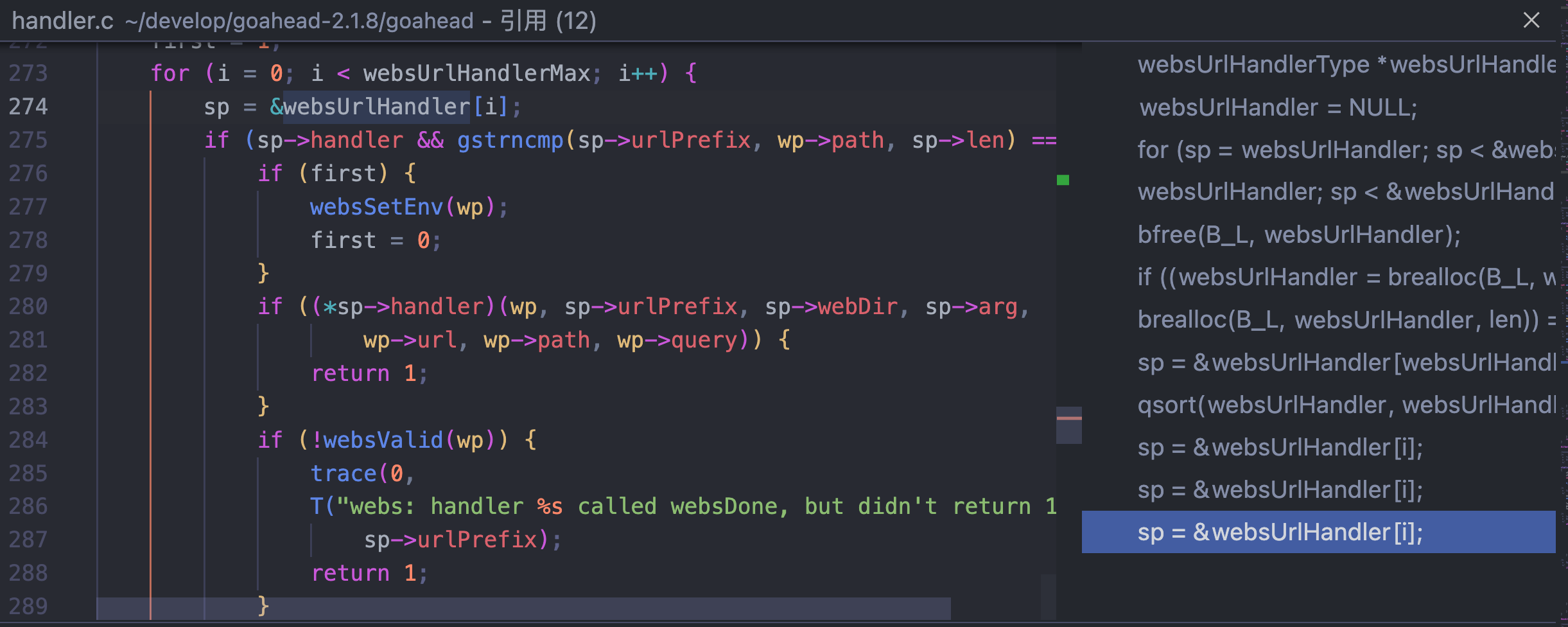This screenshot has width=1568, height=627.
Task: Select reference 'bfree(B_L, websUrlHandler);'
Action: click(x=1318, y=234)
